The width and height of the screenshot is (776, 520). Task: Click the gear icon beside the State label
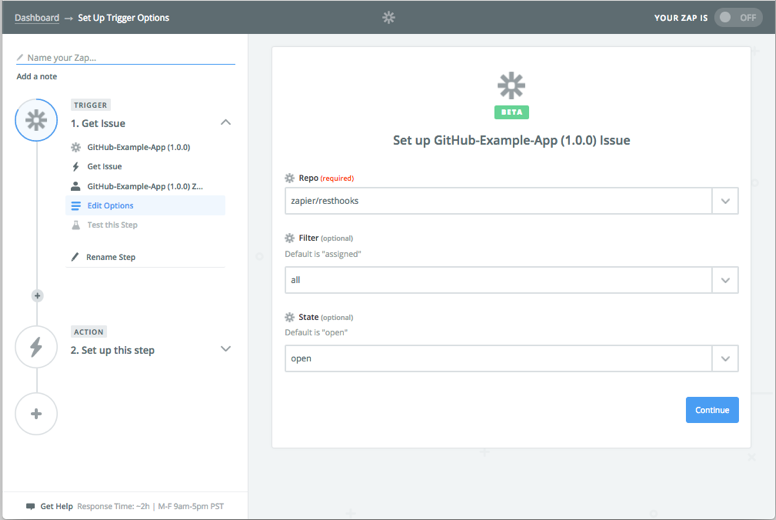point(290,317)
